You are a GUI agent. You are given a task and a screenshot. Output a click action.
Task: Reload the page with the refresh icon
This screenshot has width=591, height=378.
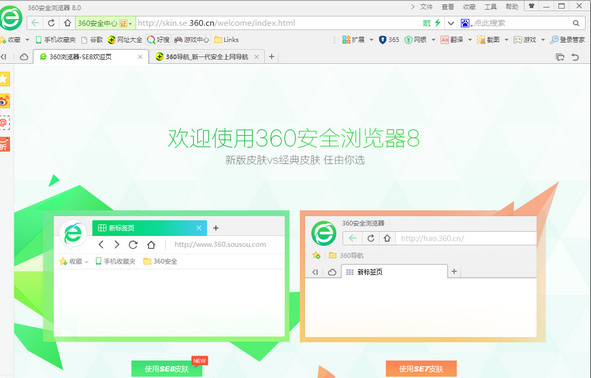click(51, 23)
